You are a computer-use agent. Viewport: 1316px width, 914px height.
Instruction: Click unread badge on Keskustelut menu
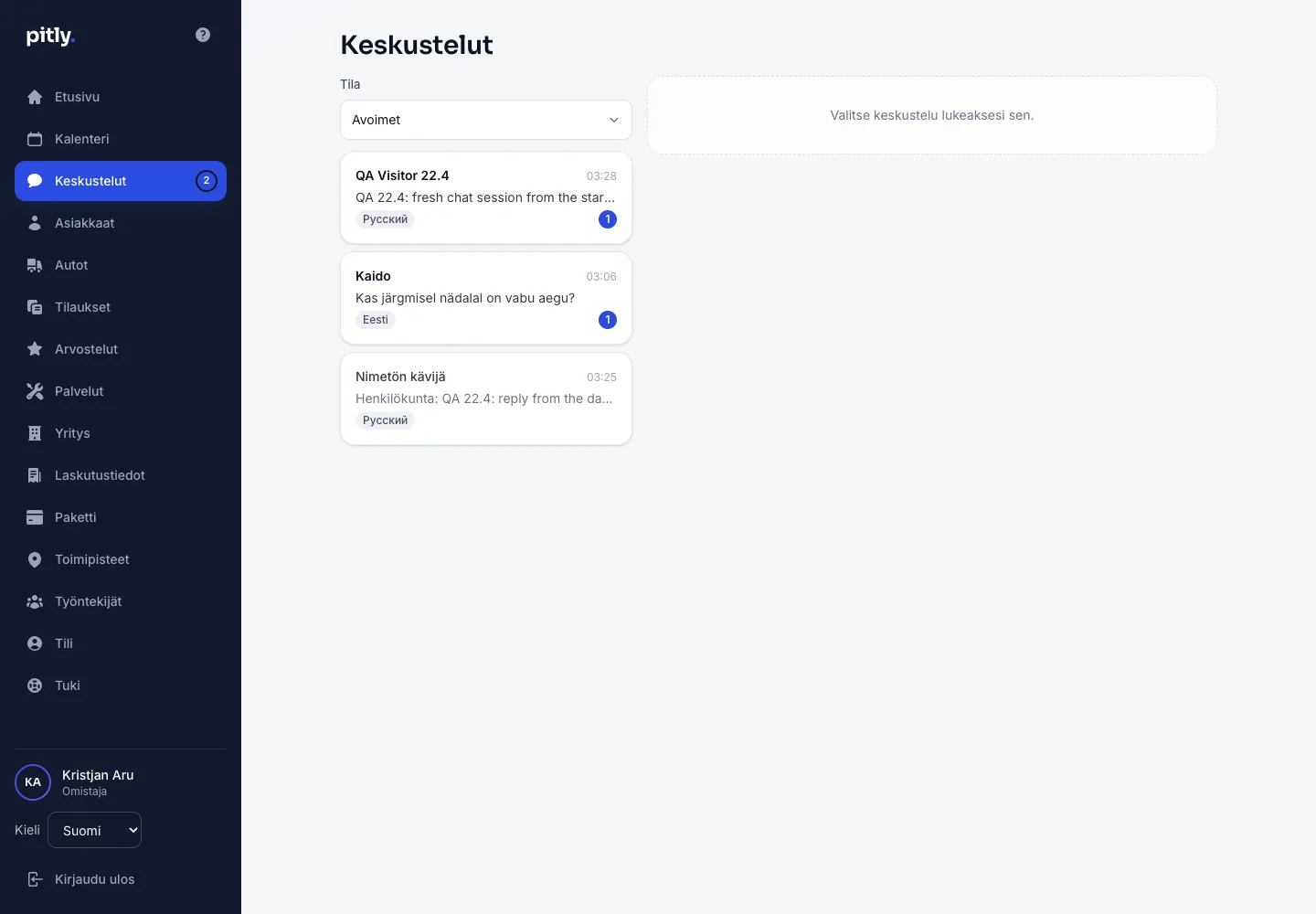207,181
